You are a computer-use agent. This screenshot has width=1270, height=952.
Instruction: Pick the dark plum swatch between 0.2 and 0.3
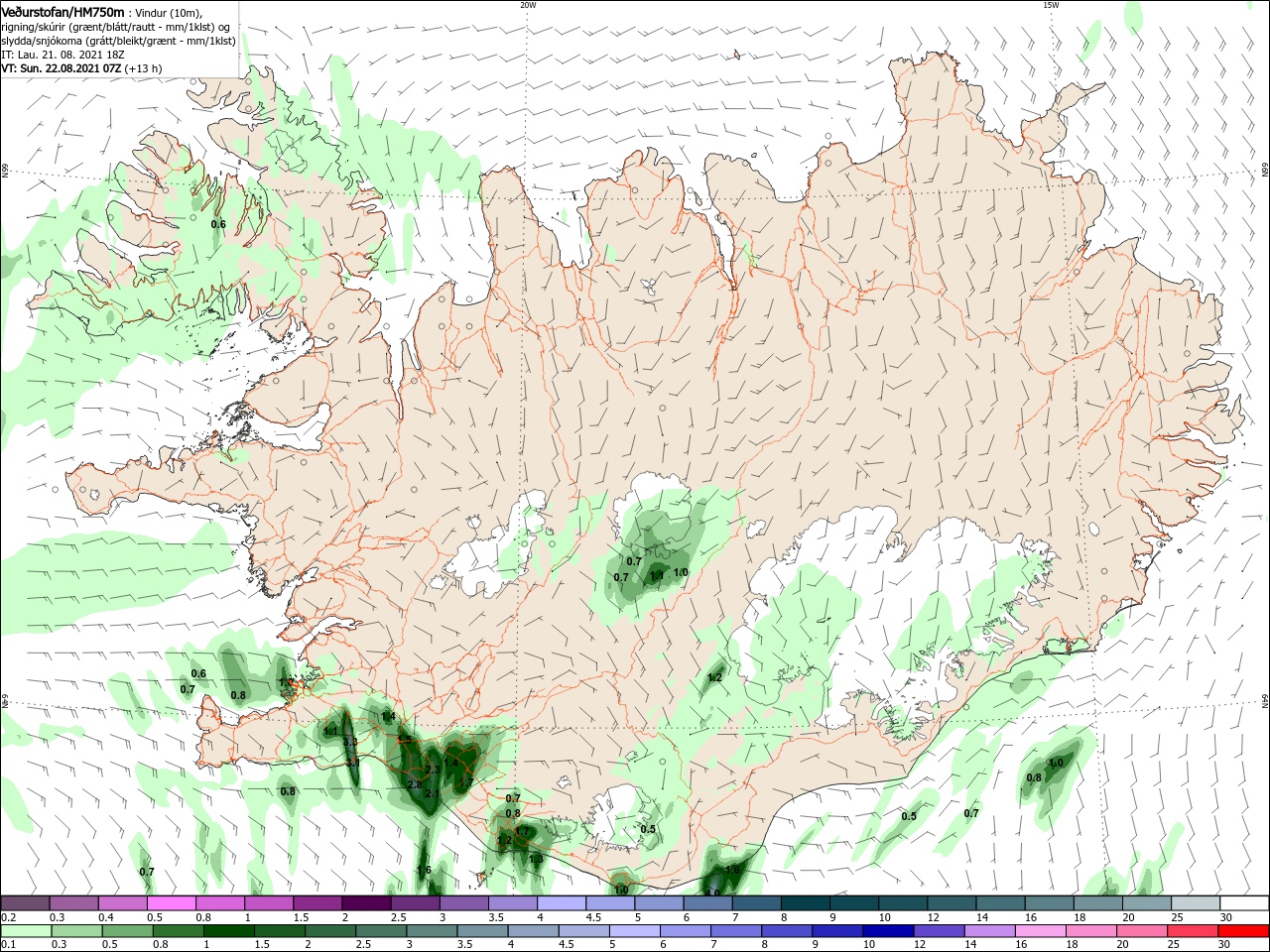25,902
